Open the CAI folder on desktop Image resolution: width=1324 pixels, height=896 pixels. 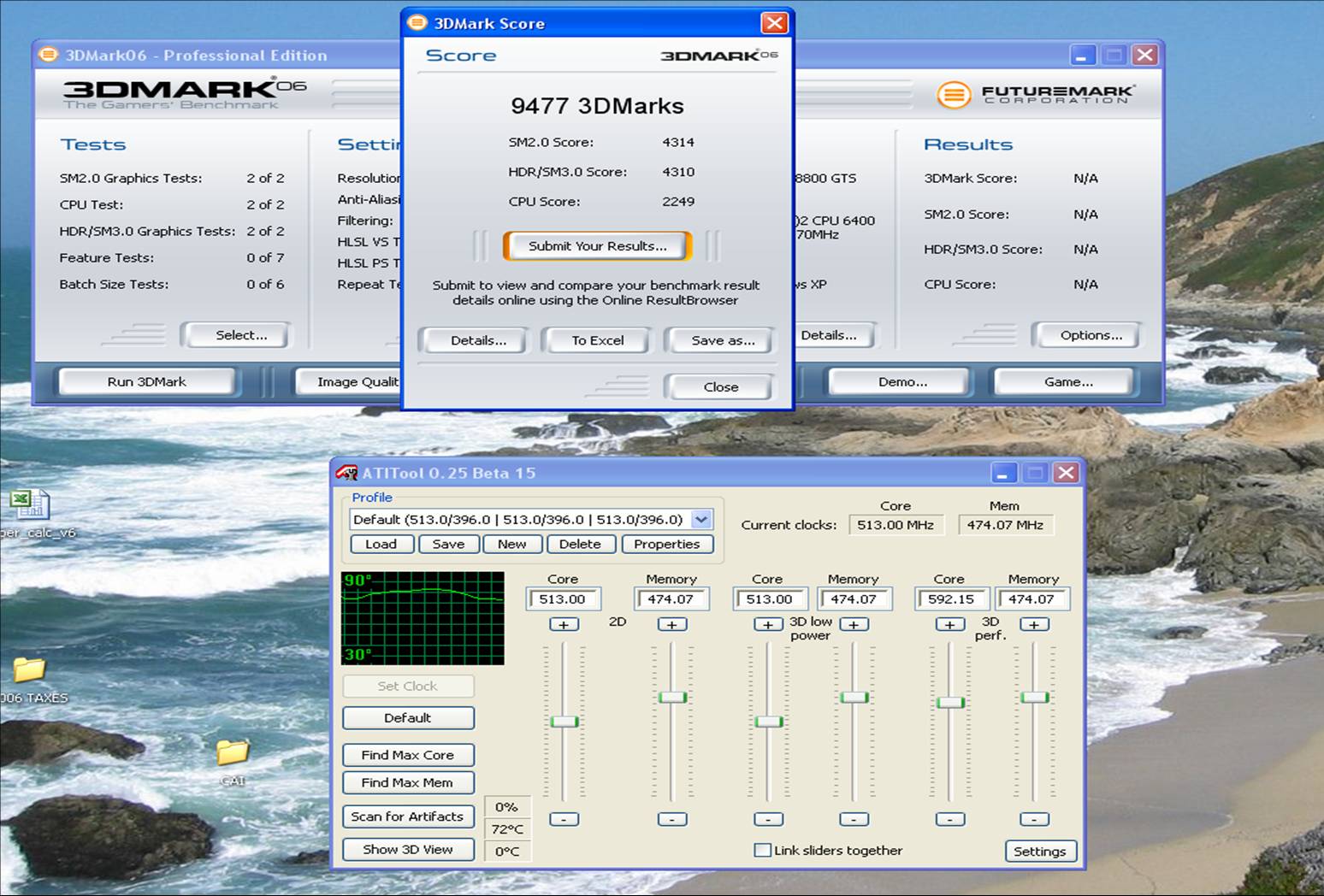(232, 752)
